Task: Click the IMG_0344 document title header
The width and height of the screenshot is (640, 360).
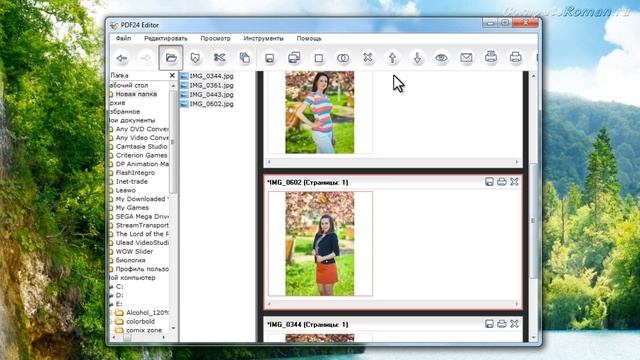Action: (307, 325)
